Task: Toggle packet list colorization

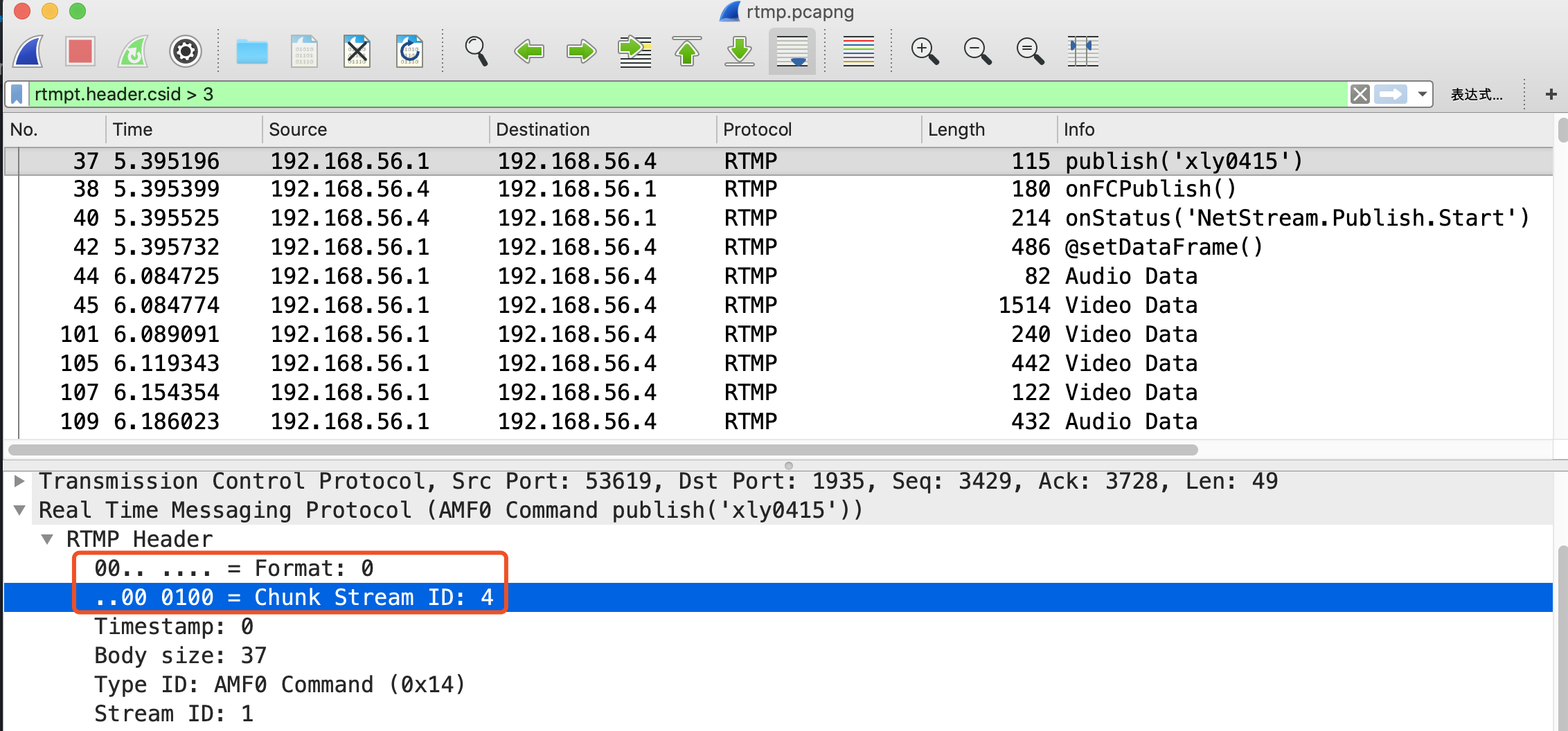Action: pos(859,51)
